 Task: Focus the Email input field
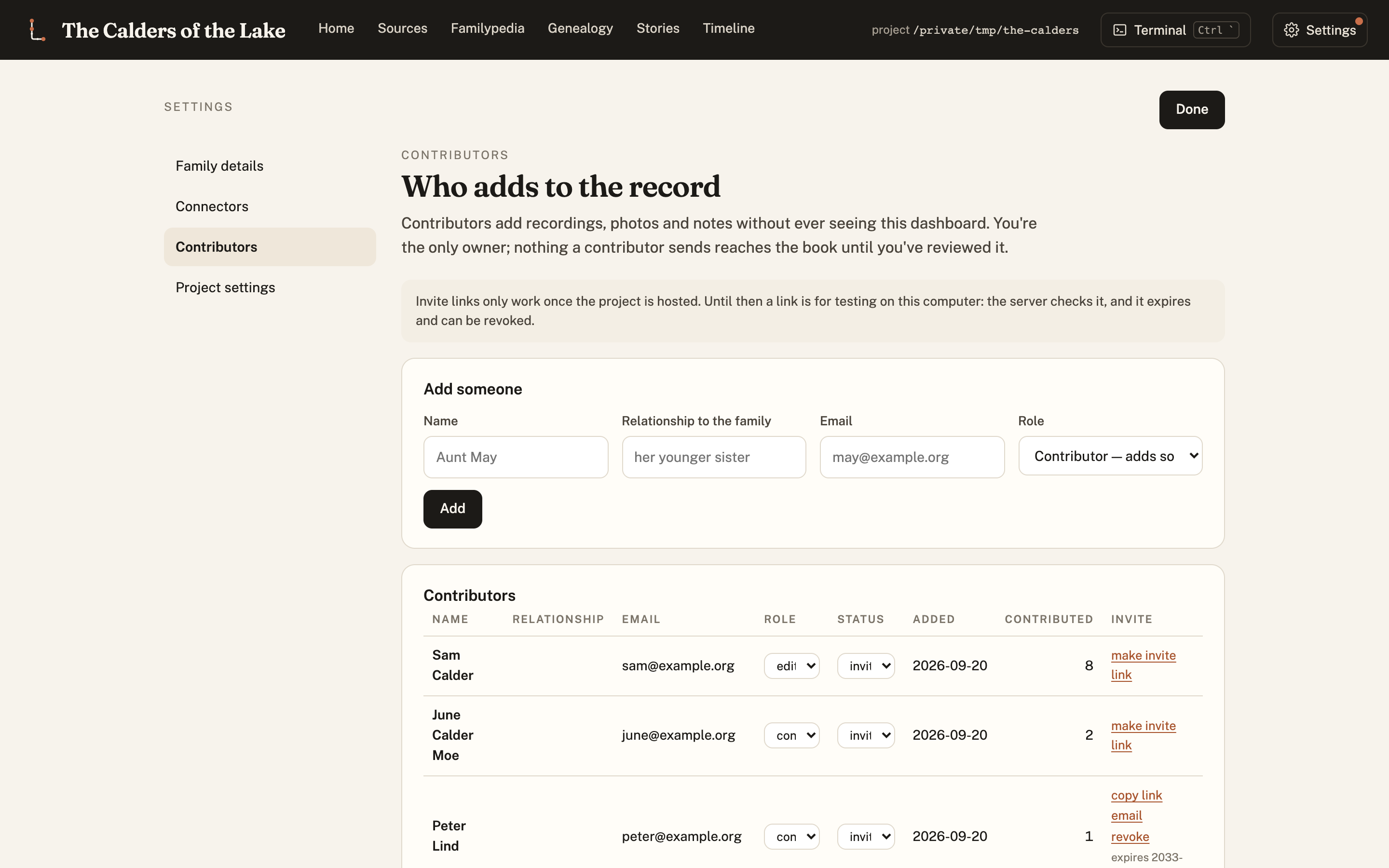pyautogui.click(x=912, y=457)
